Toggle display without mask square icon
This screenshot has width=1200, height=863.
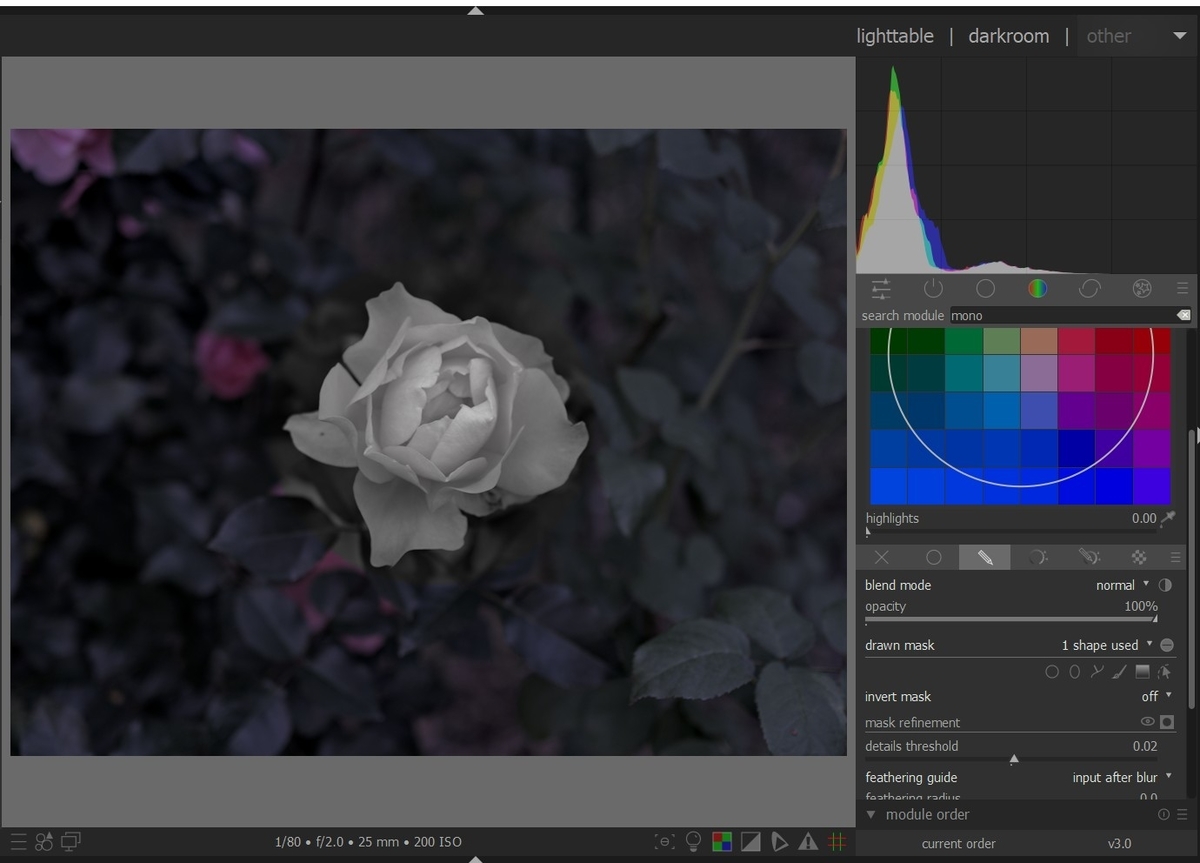click(x=1167, y=722)
